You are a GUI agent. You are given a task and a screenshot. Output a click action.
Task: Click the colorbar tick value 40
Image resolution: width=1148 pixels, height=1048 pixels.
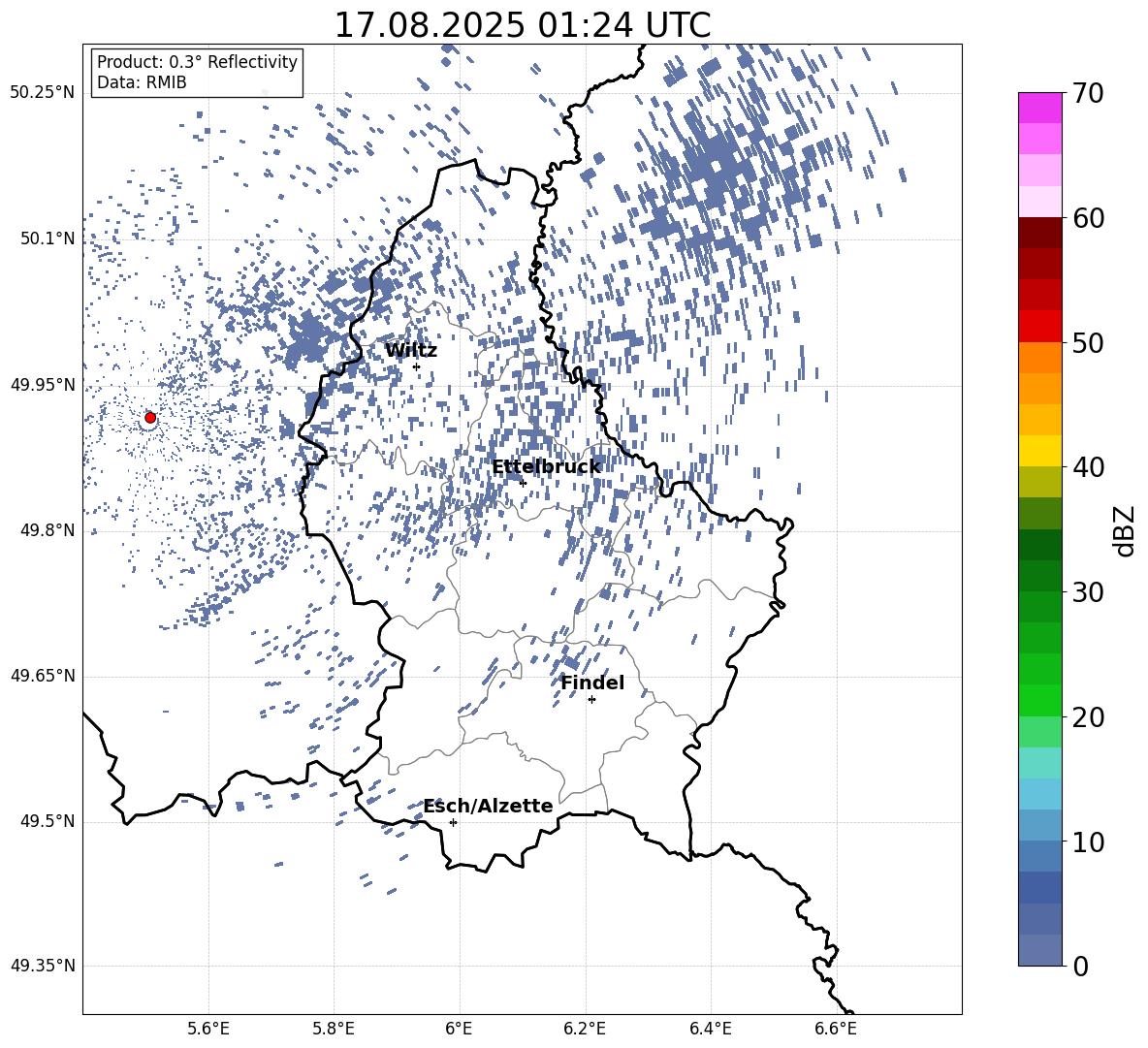[x=1088, y=467]
